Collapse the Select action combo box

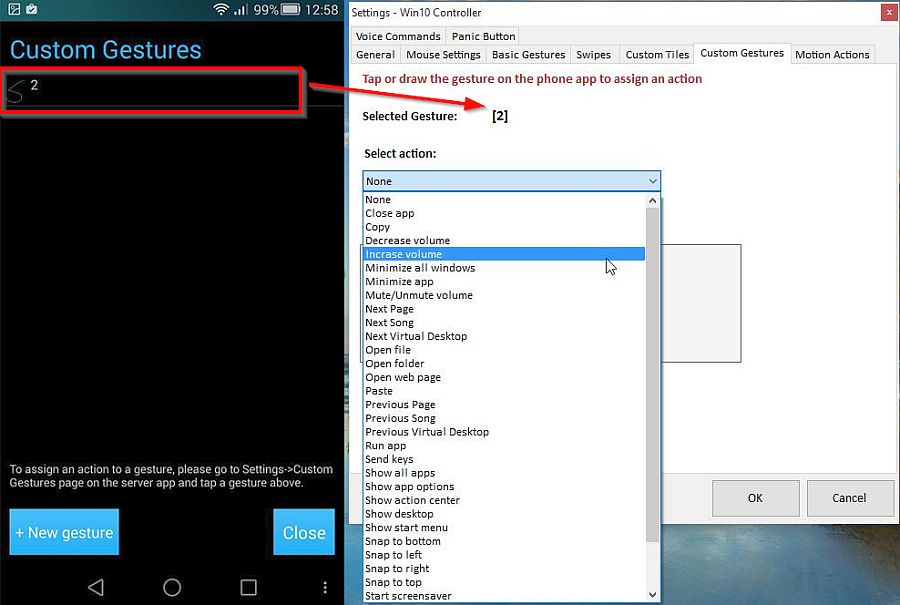pos(652,181)
